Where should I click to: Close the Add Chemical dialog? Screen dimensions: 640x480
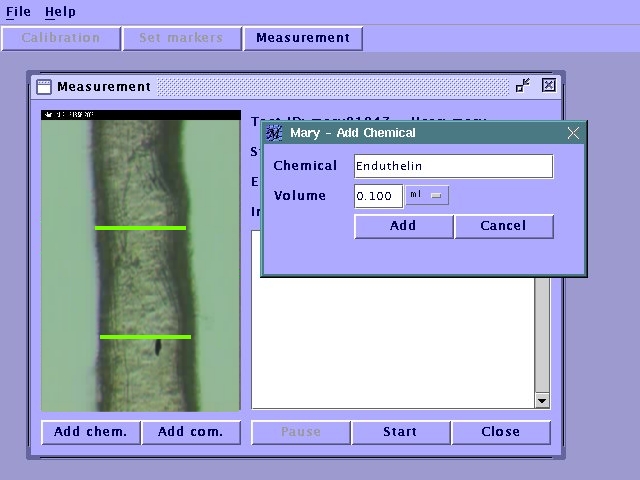[573, 133]
